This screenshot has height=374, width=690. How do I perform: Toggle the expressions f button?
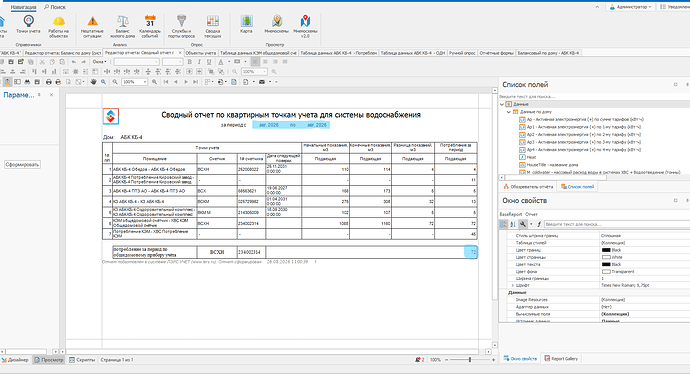(539, 224)
